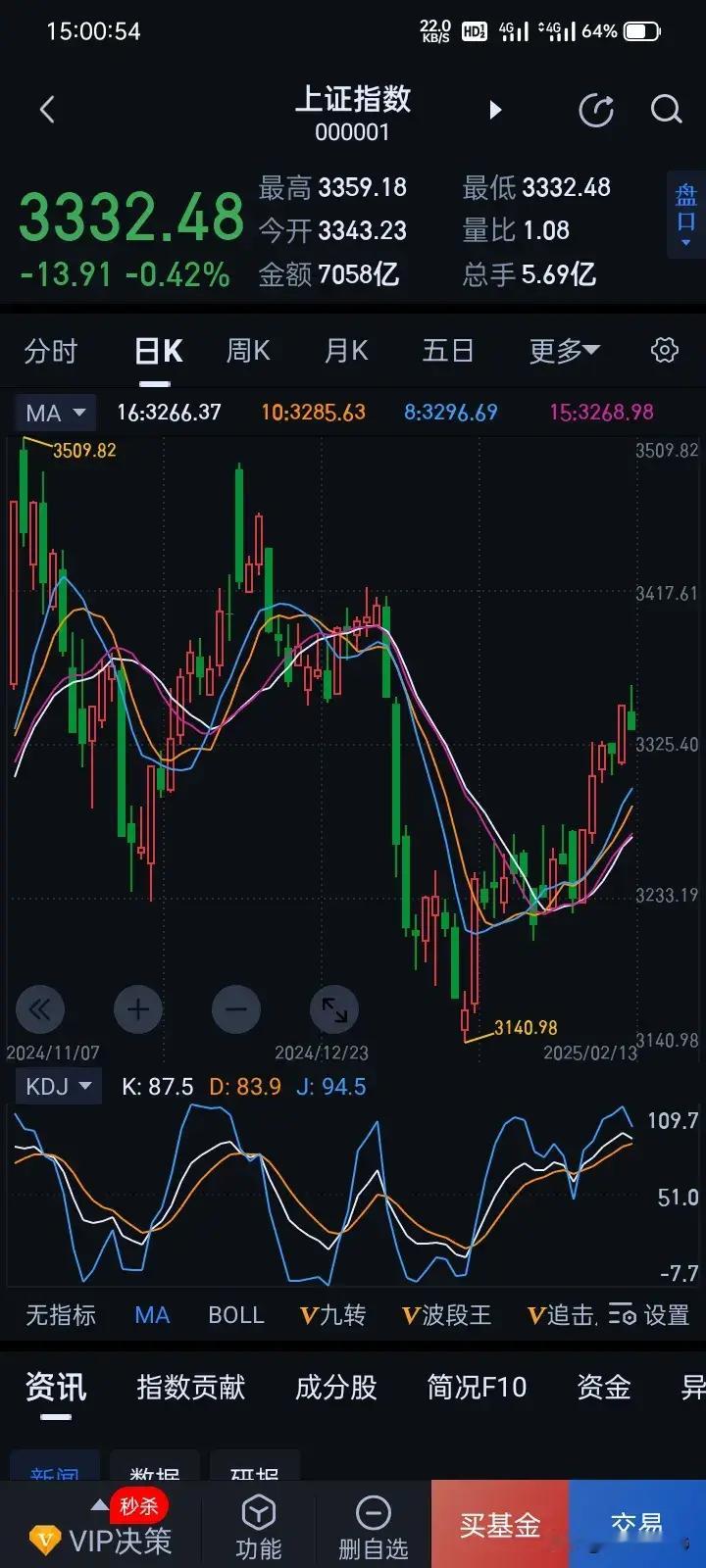
Task: Tap 总手 5.69亿 value
Action: click(529, 274)
